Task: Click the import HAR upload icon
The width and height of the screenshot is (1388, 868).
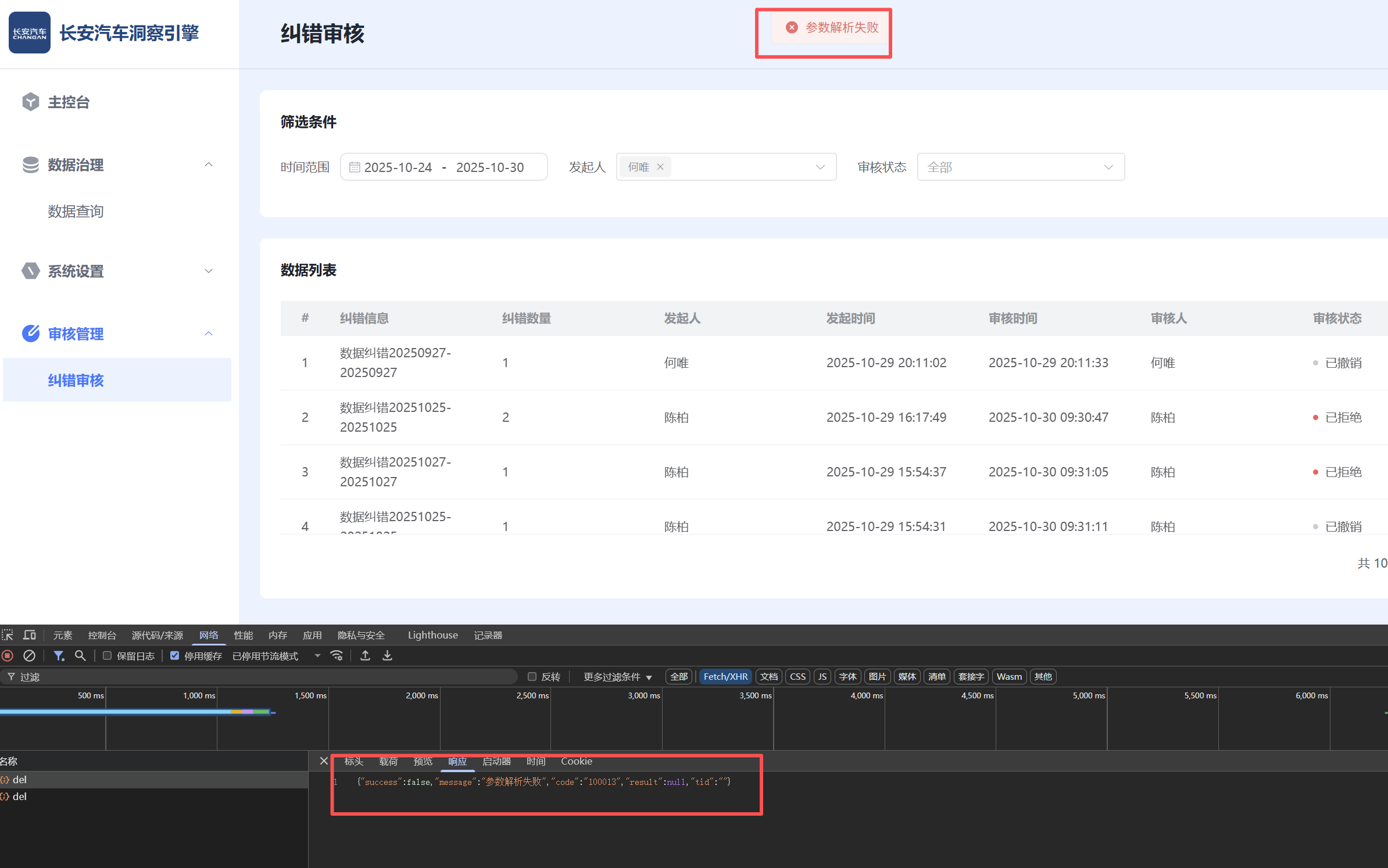Action: pos(365,655)
